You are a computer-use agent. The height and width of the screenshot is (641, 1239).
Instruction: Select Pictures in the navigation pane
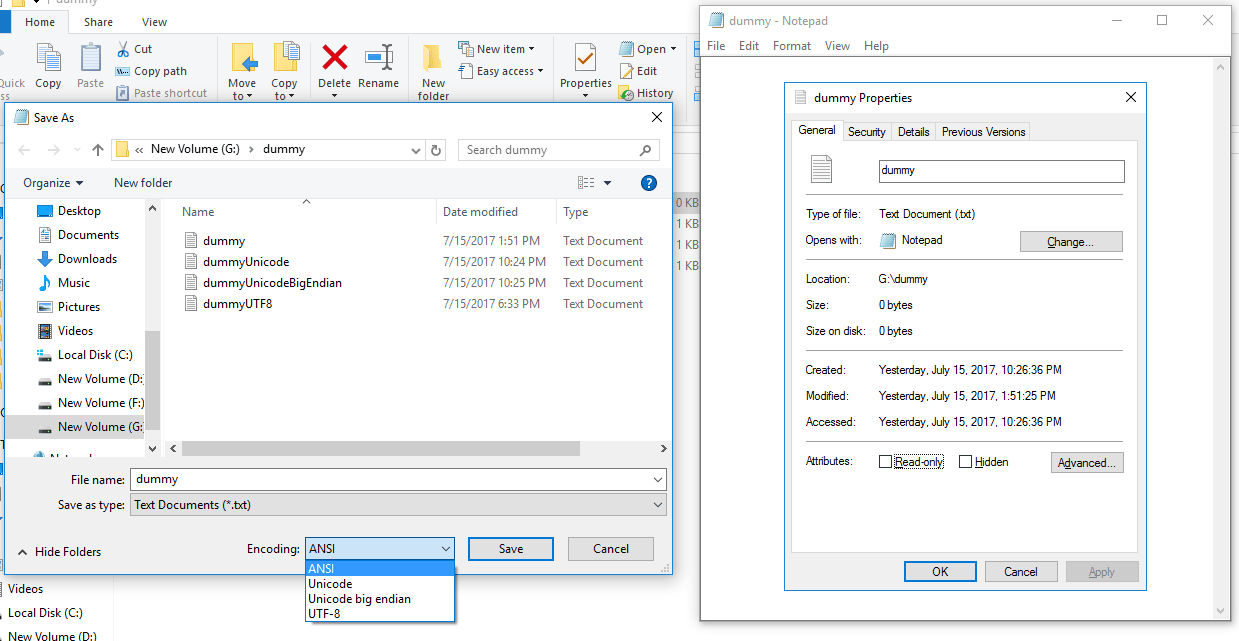click(x=68, y=307)
